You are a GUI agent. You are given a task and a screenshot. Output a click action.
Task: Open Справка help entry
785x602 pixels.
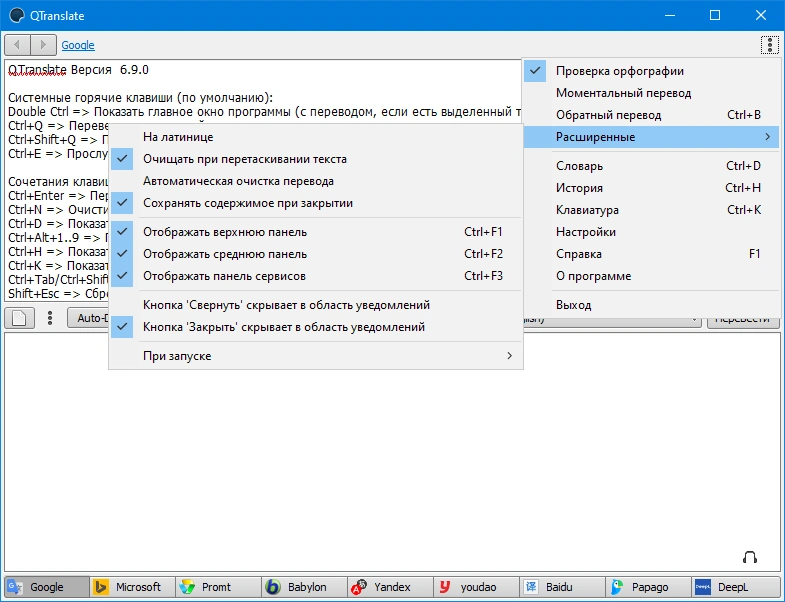651,254
